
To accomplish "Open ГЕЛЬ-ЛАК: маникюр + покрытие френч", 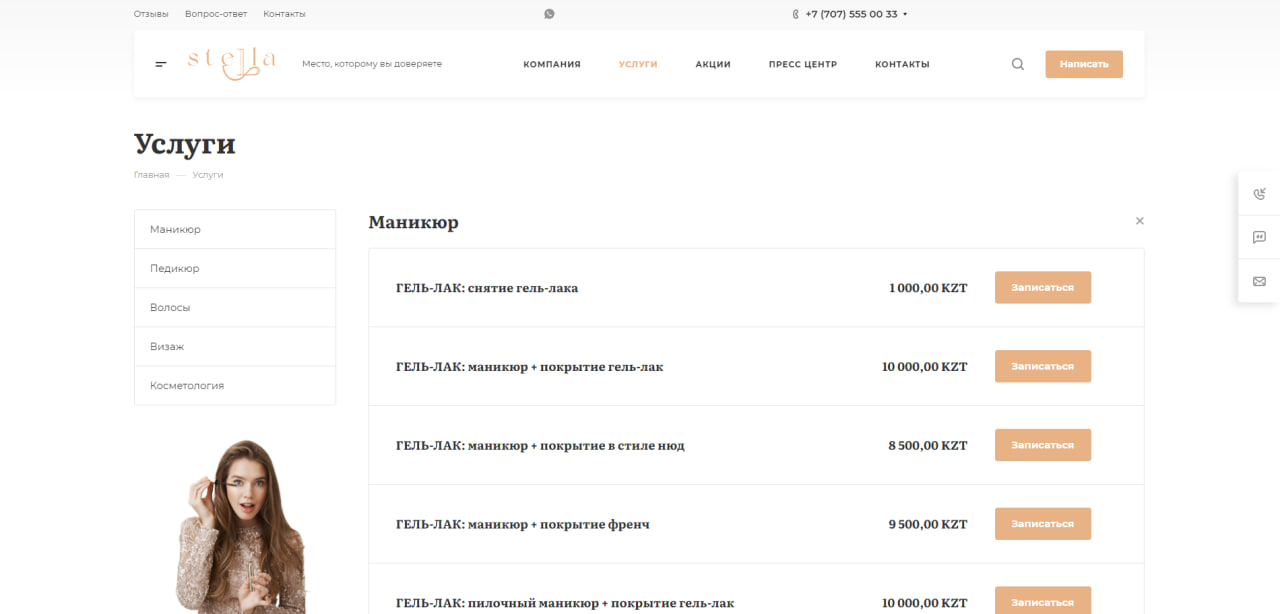I will [x=523, y=524].
